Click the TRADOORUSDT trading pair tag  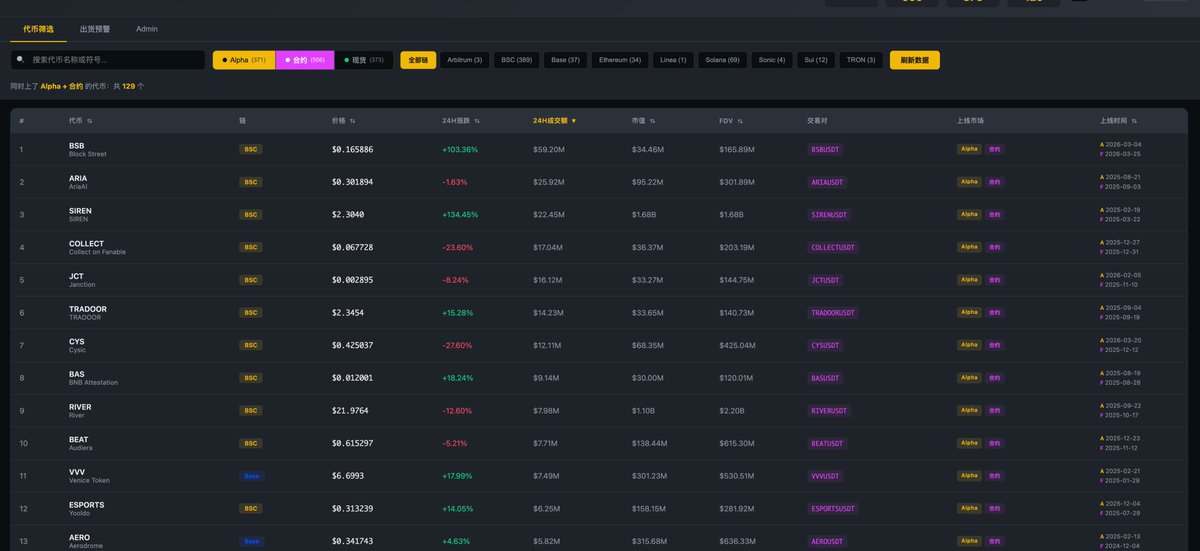(833, 313)
